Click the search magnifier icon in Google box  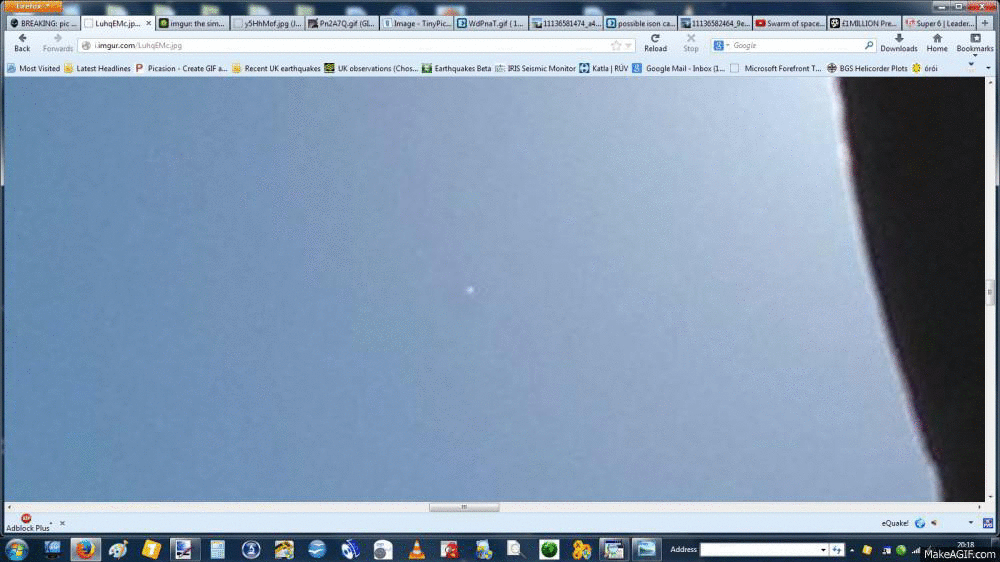pyautogui.click(x=869, y=45)
